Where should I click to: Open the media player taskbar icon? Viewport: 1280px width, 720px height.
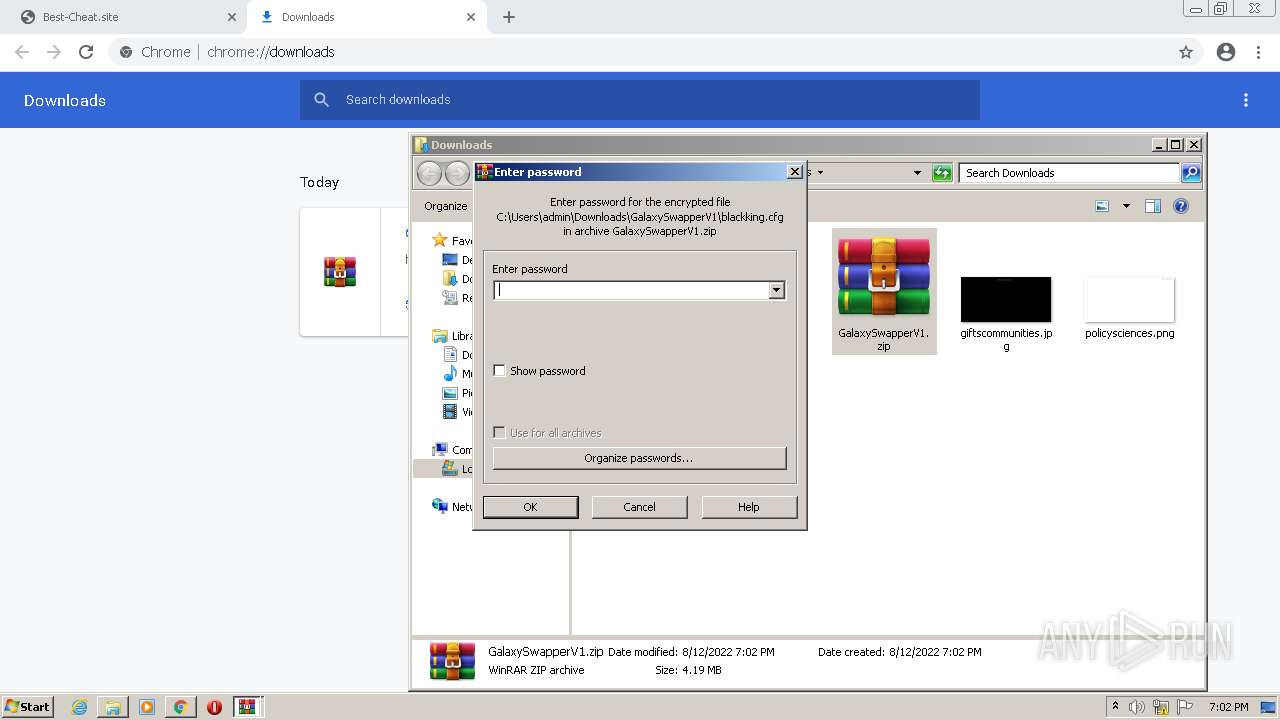coord(147,707)
